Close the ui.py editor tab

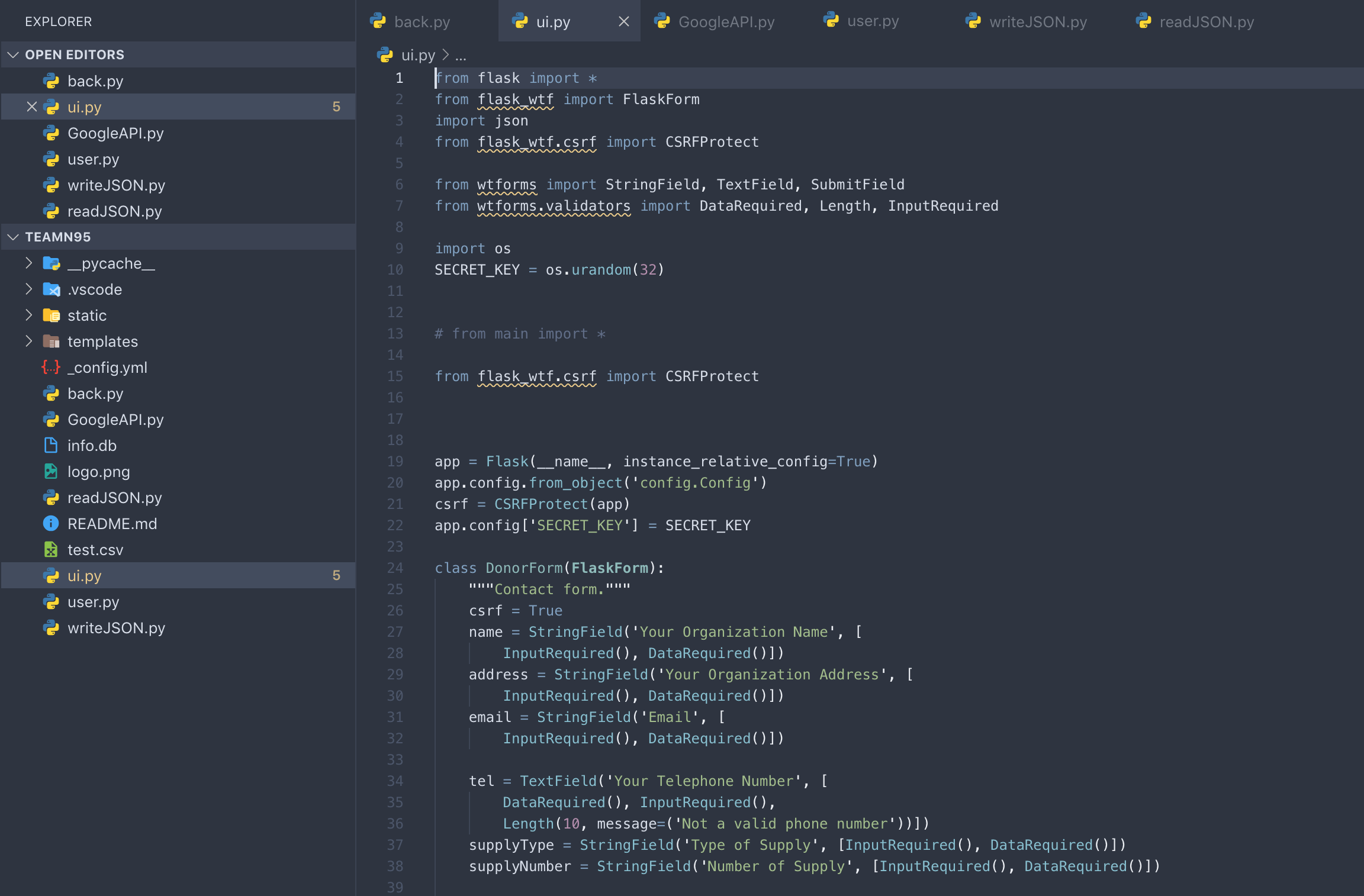[x=623, y=22]
